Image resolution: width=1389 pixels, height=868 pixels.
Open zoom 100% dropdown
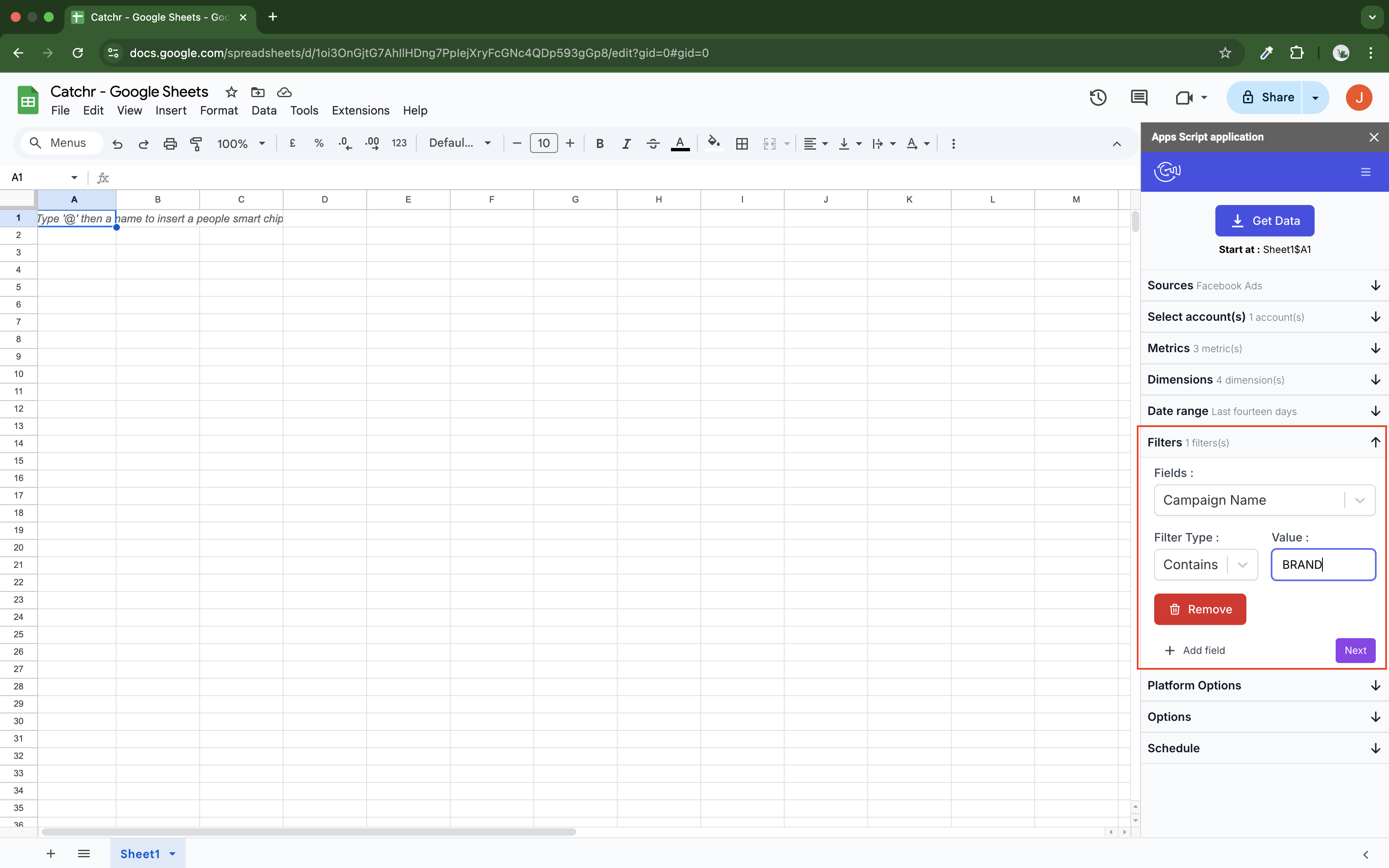(241, 143)
